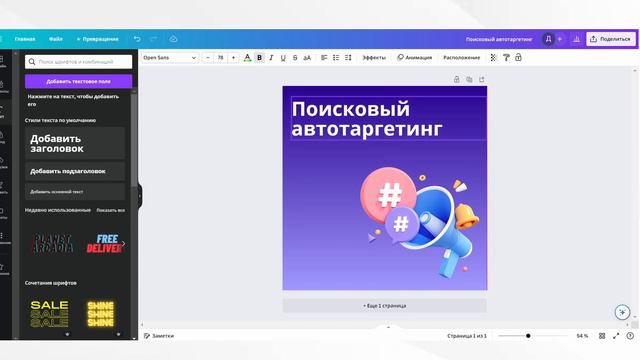Click the transparency icon in toolbar

493,58
